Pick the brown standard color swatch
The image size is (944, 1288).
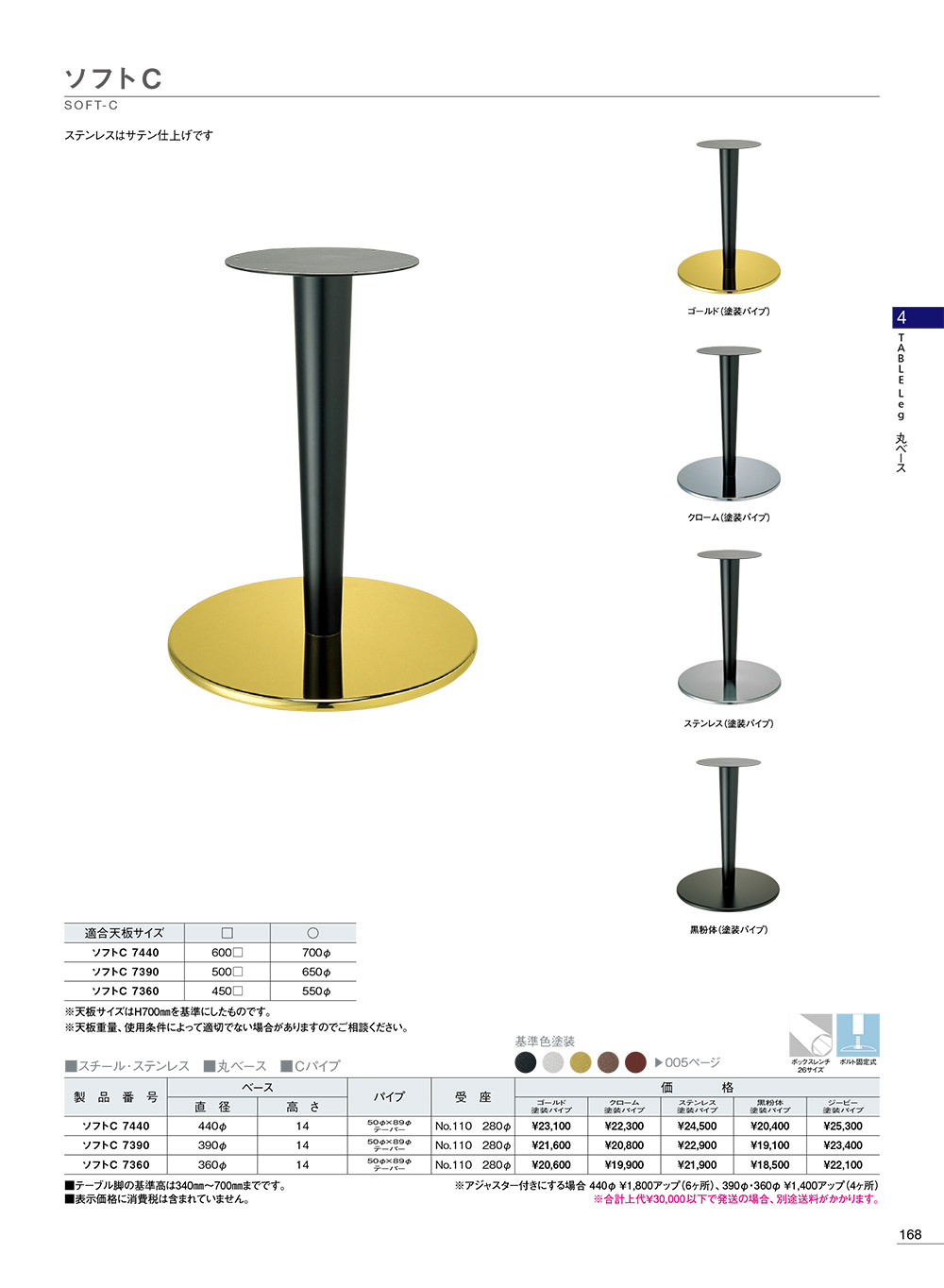click(x=608, y=1062)
